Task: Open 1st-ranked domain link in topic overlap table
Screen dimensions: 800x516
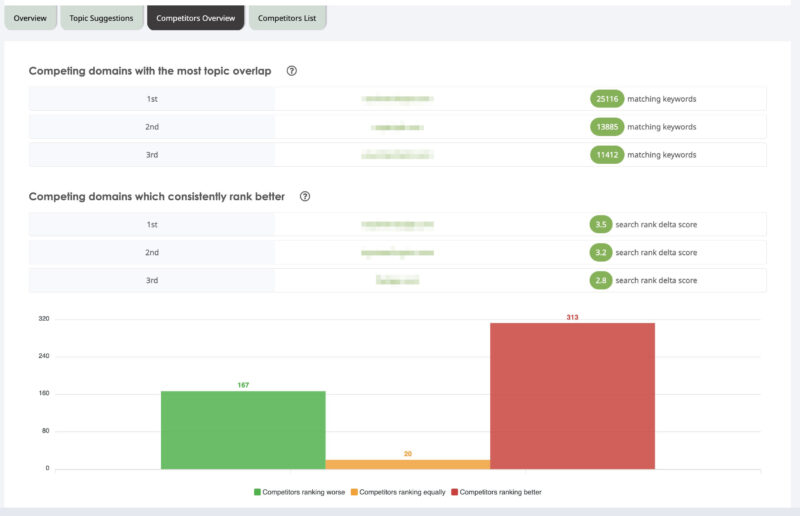Action: (x=397, y=99)
